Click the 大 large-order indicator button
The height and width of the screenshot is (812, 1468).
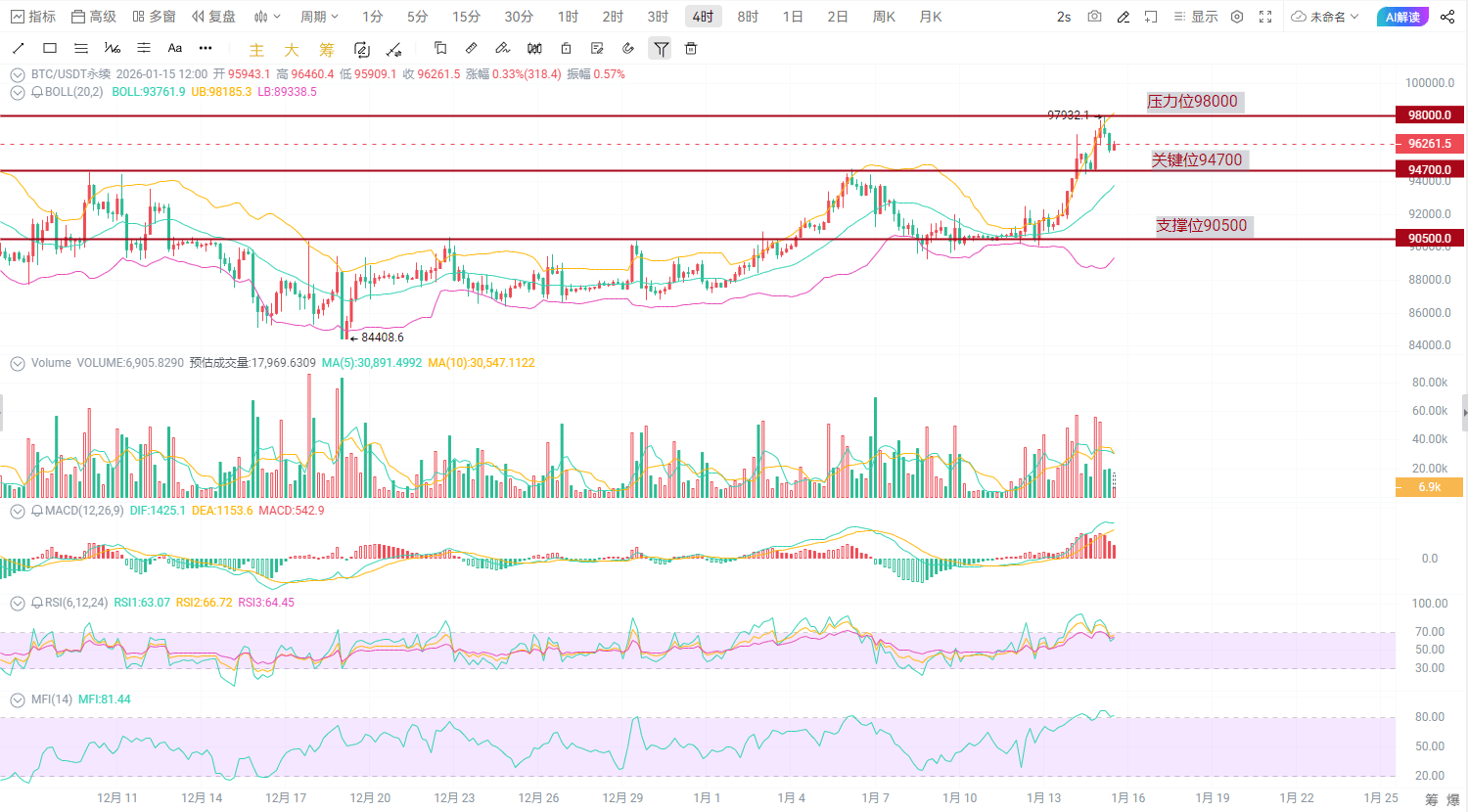[x=292, y=50]
